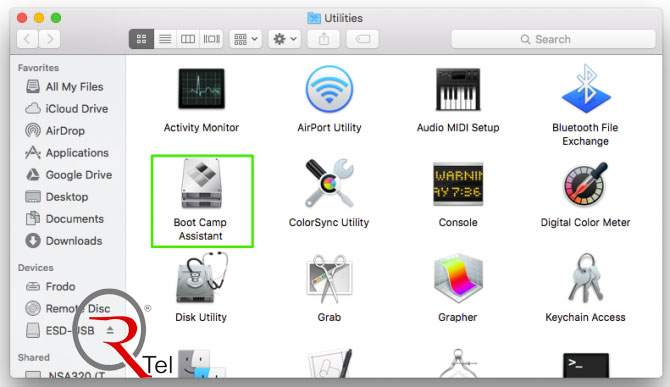Click the Utilities folder title icon
This screenshot has height=387, width=670.
click(x=314, y=18)
